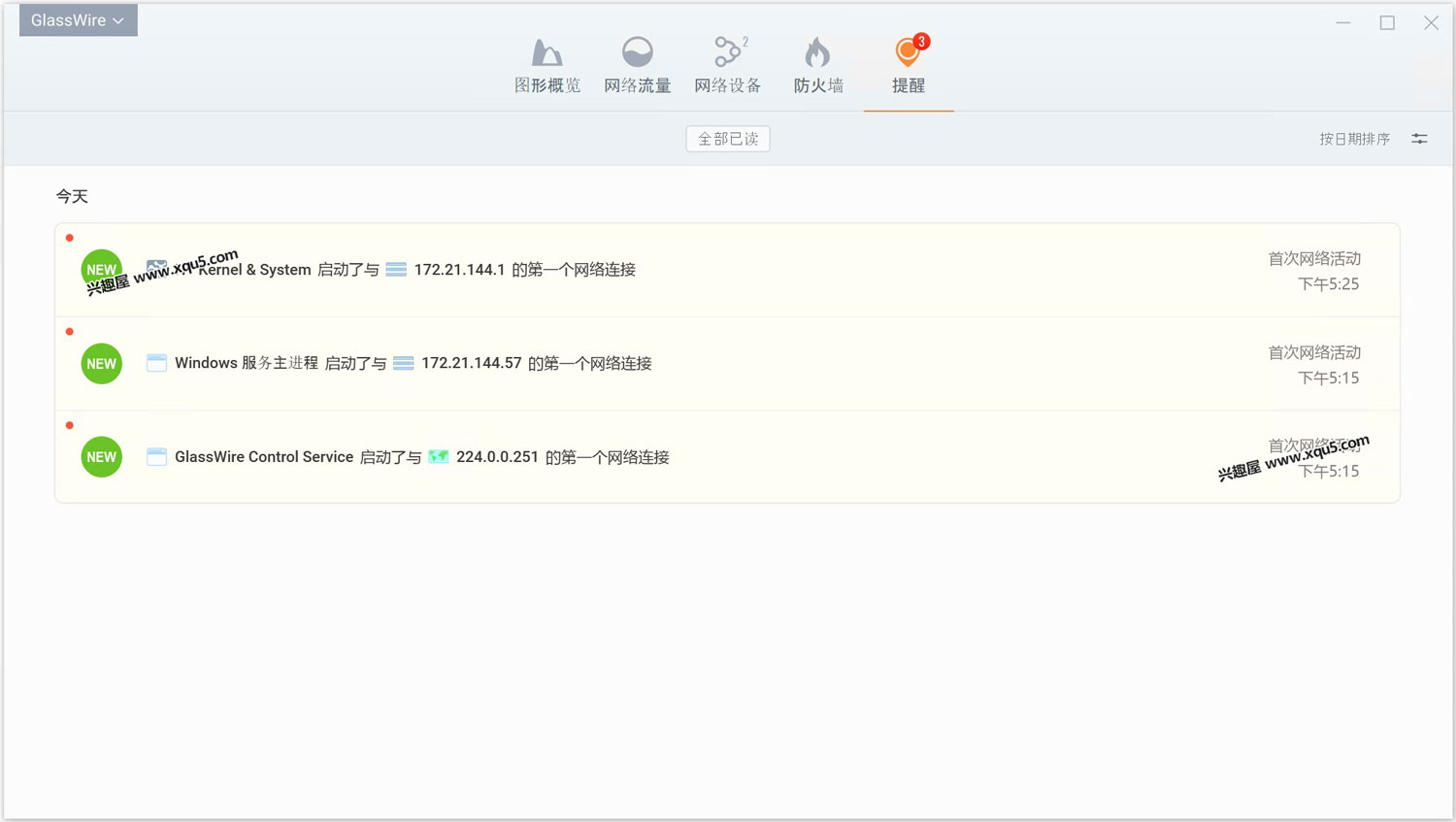Open the 提醒 alerts tab
The width and height of the screenshot is (1456, 822).
click(x=909, y=66)
